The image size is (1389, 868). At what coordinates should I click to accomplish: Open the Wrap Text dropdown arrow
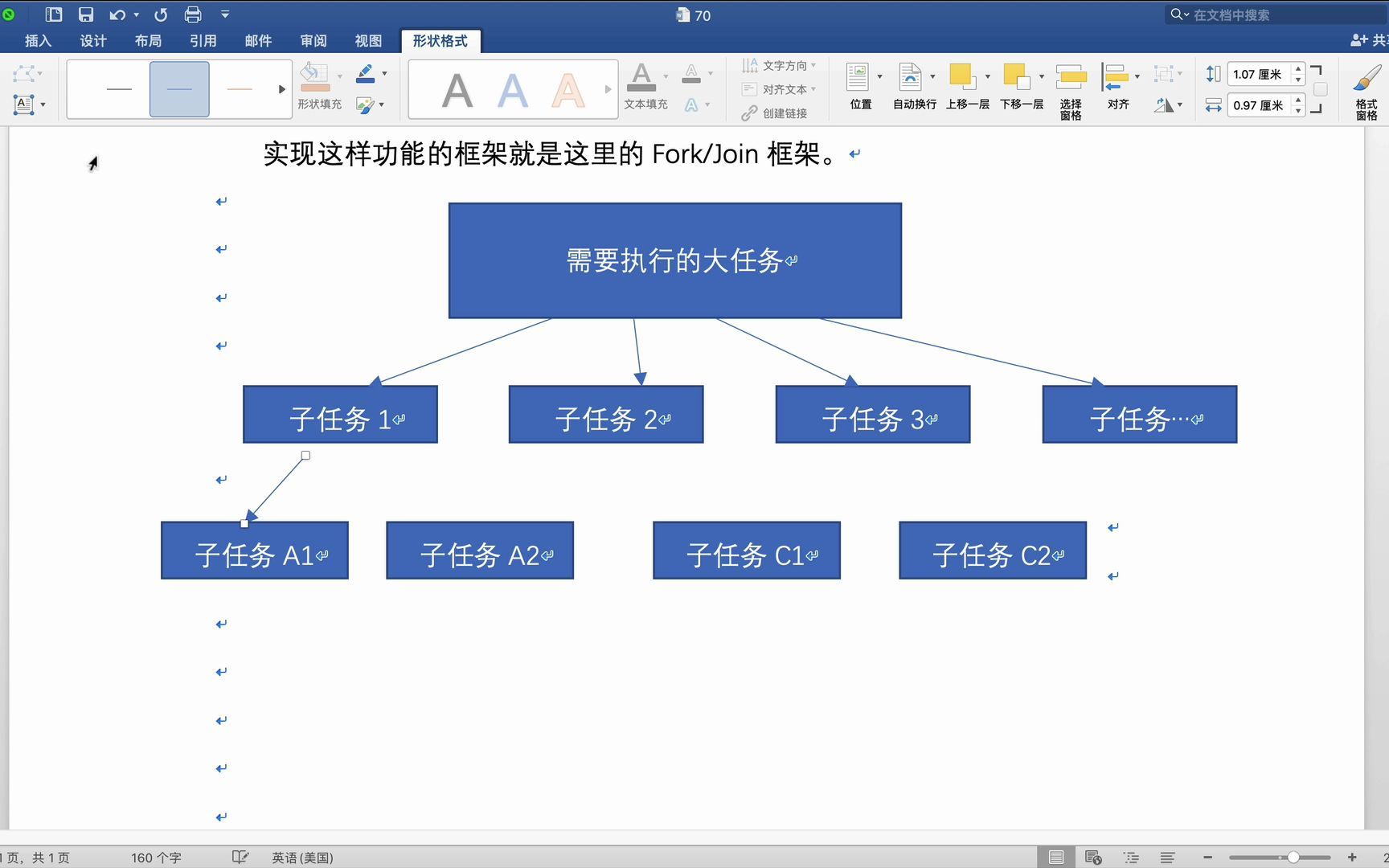pos(932,77)
